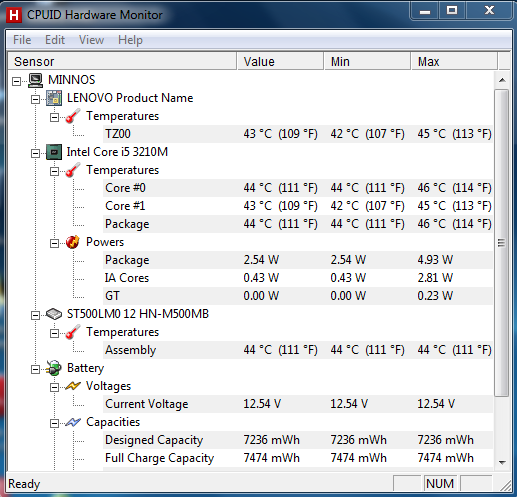Collapse the Battery node
The height and width of the screenshot is (498, 517).
pyautogui.click(x=35, y=369)
